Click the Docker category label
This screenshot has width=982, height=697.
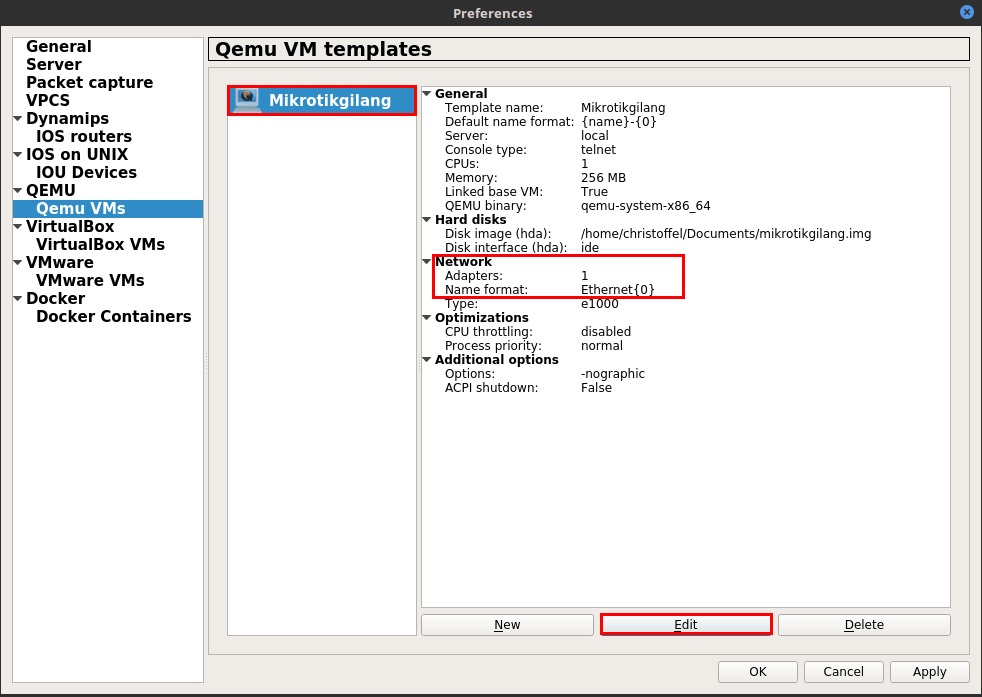[56, 298]
